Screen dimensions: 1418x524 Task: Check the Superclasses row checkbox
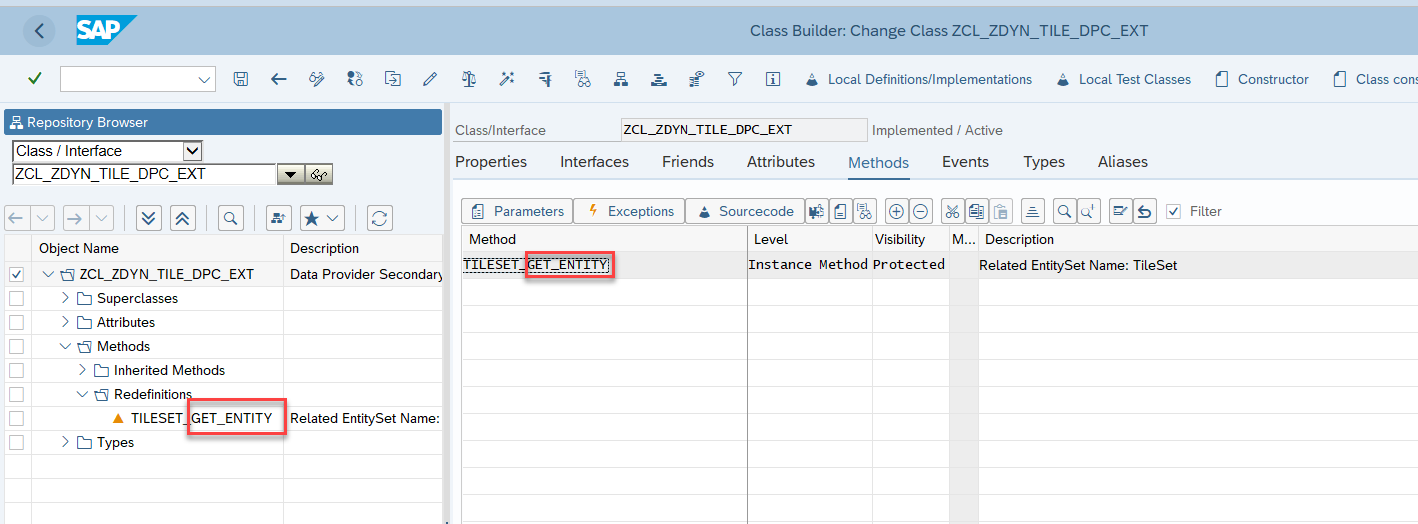tap(16, 298)
